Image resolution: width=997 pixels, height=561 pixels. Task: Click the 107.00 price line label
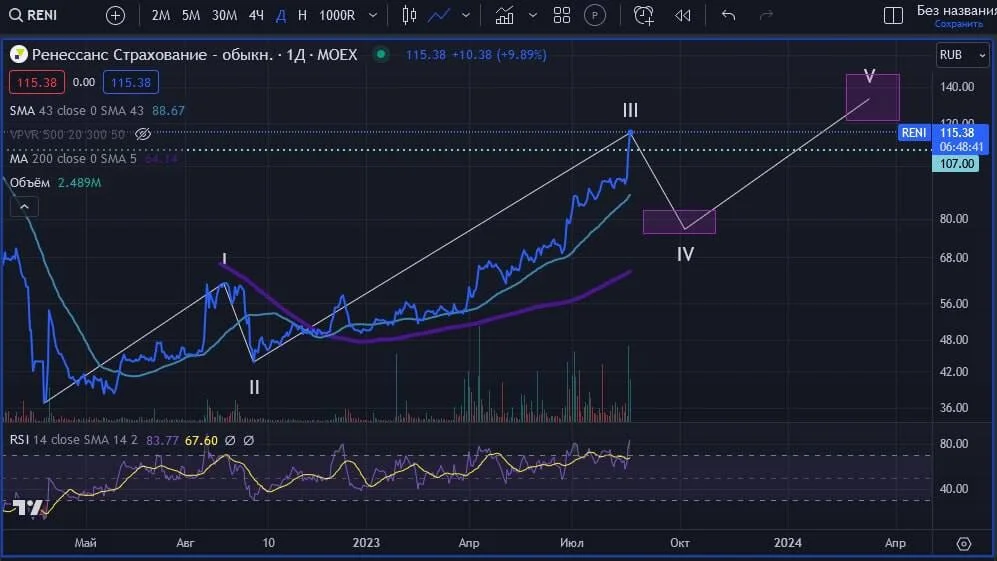956,163
